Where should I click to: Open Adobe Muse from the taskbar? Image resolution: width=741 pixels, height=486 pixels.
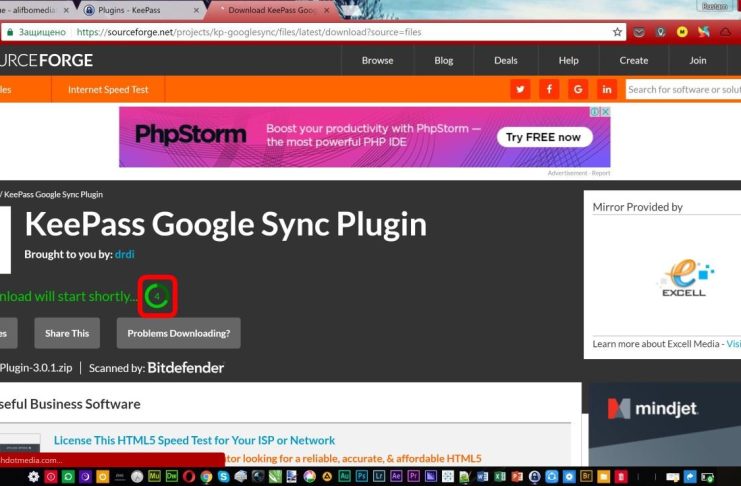[154, 476]
